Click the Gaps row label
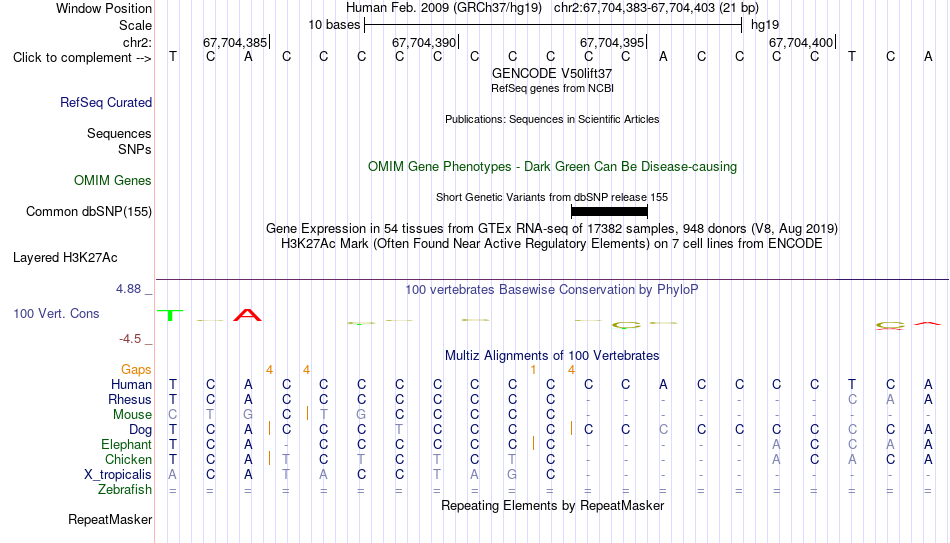This screenshot has width=950, height=543. point(136,370)
